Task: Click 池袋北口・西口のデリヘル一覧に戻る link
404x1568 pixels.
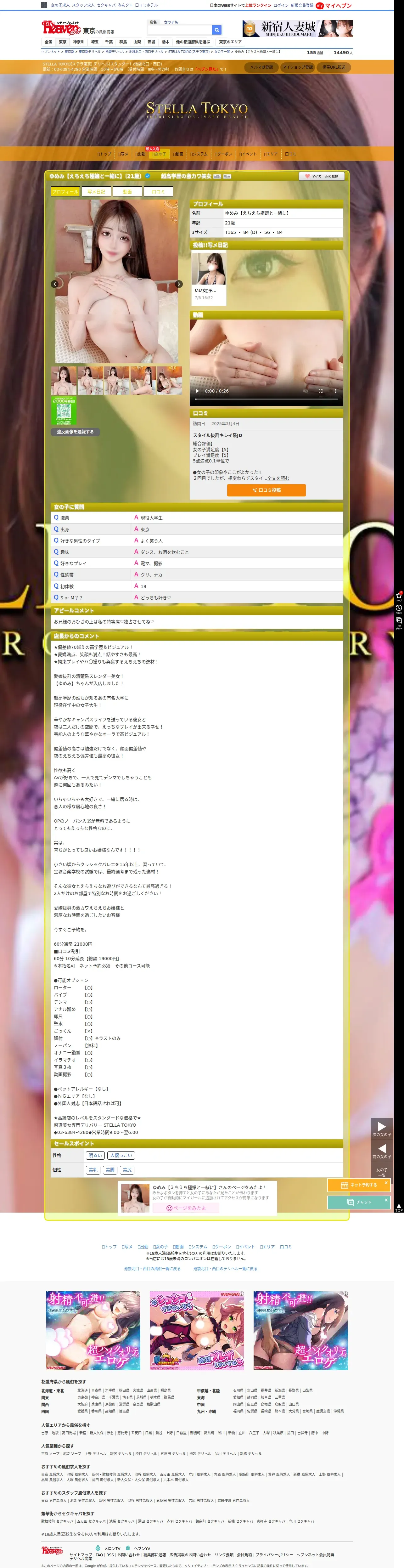Action: (225, 1269)
